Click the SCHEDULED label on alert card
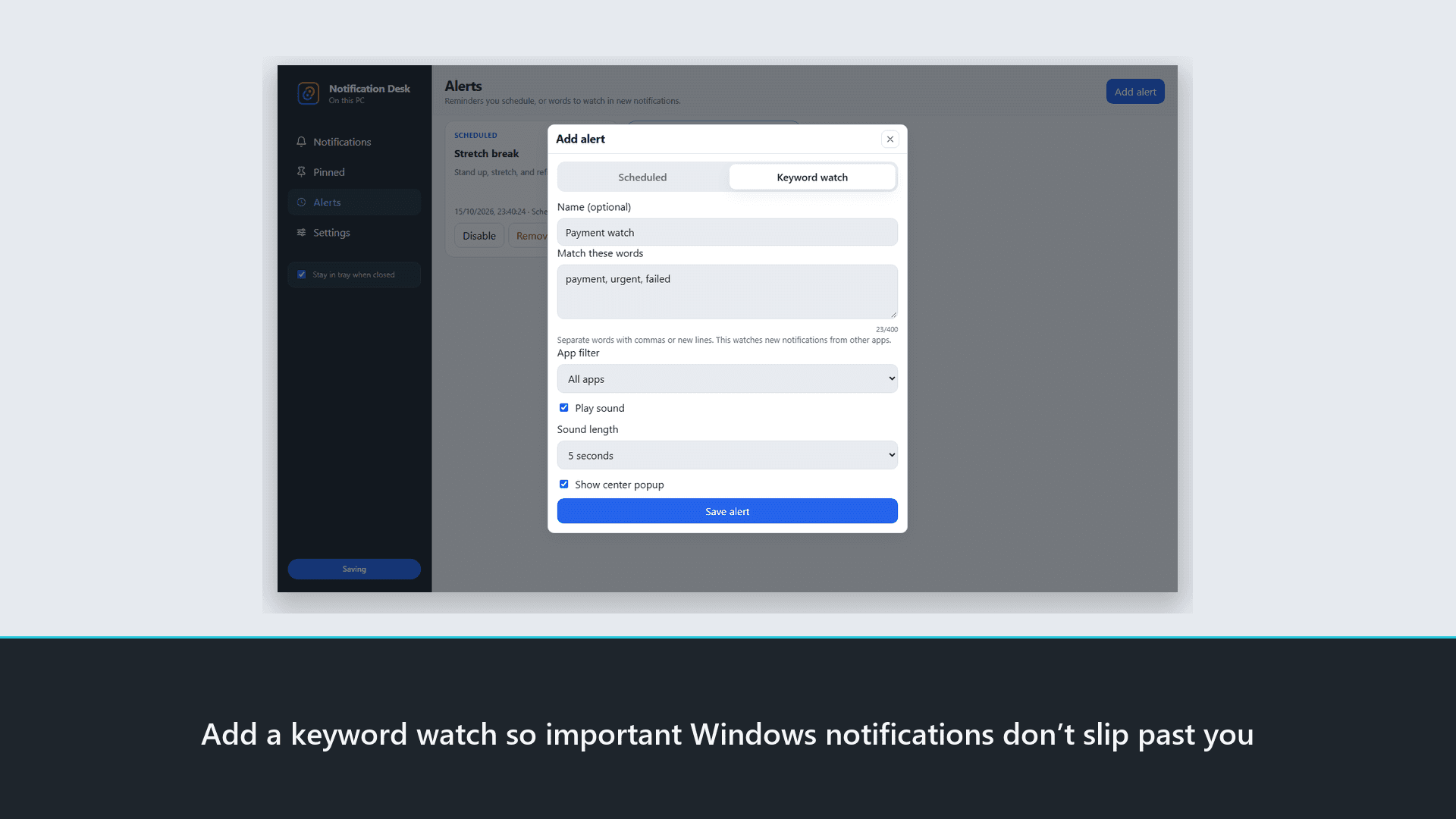The image size is (1456, 819). (x=475, y=135)
